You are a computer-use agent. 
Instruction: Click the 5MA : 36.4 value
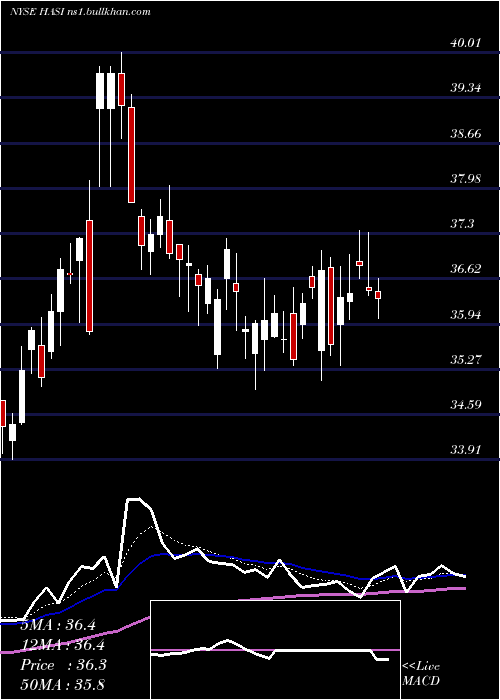(58, 625)
